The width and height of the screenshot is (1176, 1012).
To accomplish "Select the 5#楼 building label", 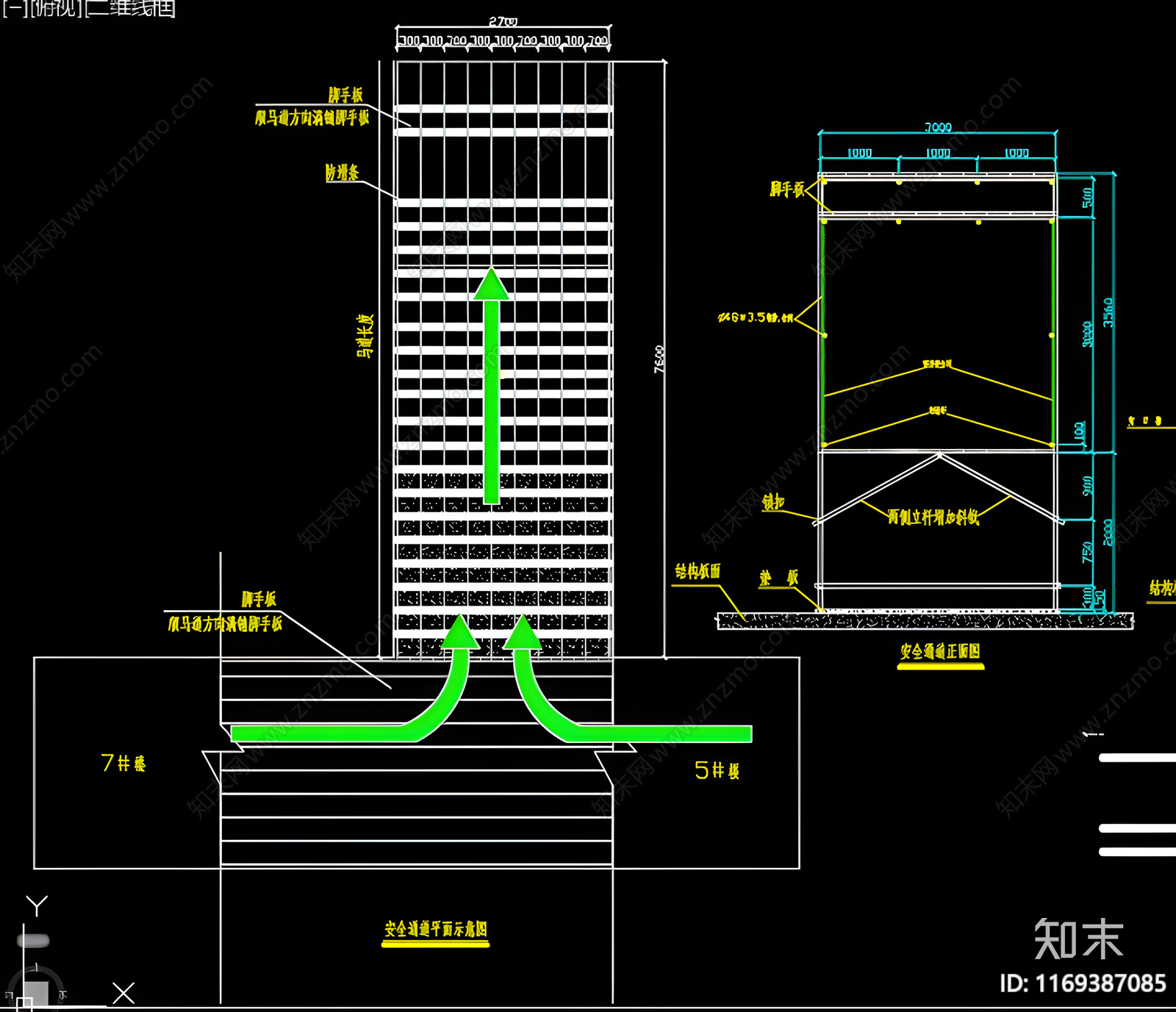I will (x=717, y=770).
